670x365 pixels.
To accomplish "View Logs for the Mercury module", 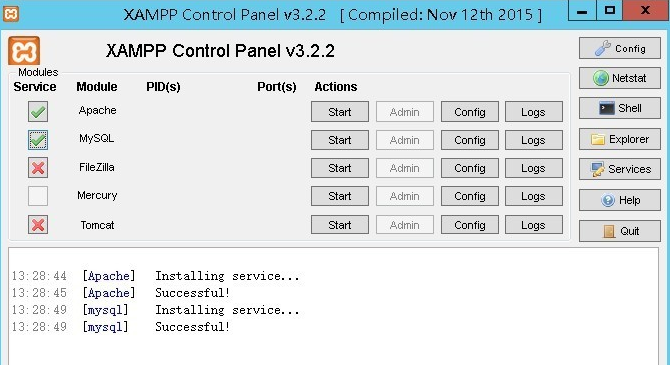I will tap(534, 196).
